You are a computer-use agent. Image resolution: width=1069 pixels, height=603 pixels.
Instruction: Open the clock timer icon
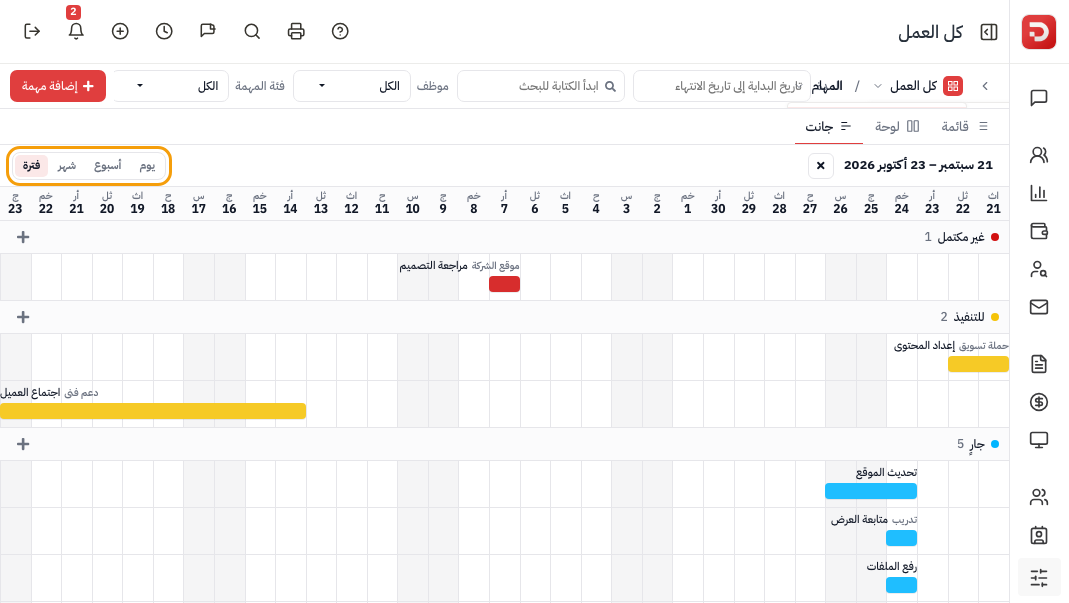click(164, 31)
